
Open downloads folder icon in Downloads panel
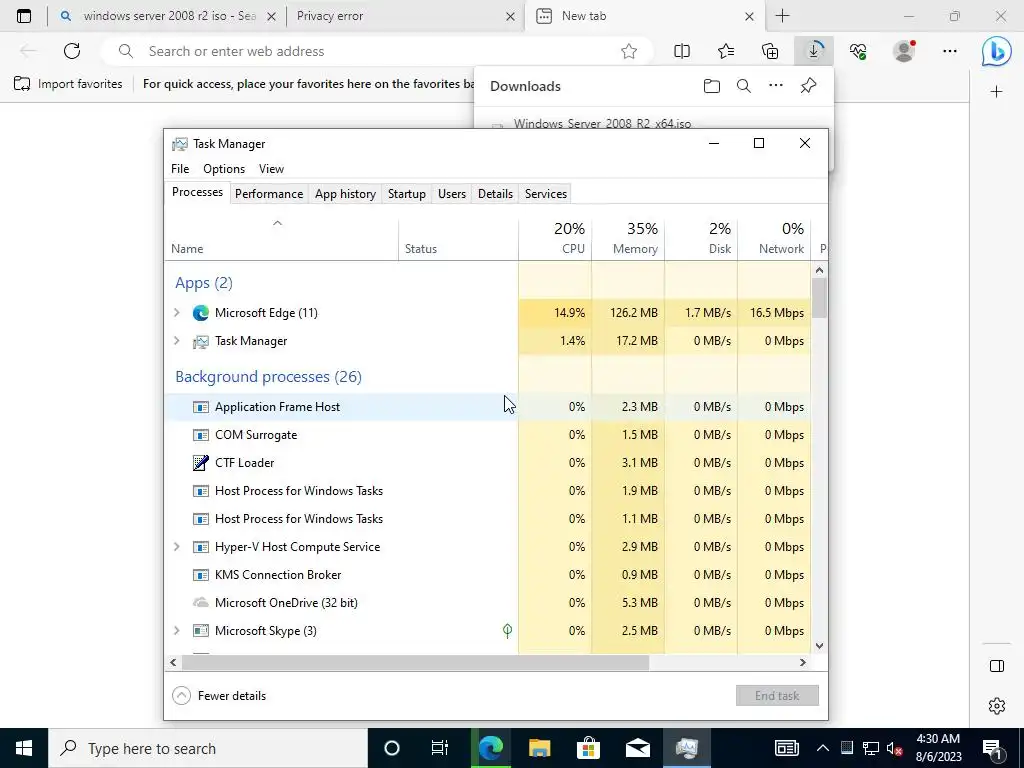click(x=712, y=86)
